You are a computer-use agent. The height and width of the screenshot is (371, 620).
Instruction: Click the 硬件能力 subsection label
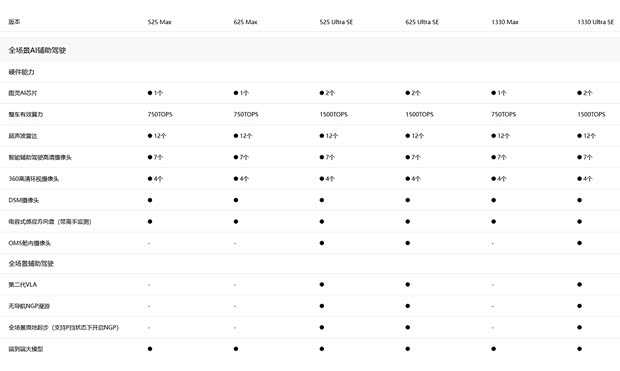click(21, 72)
